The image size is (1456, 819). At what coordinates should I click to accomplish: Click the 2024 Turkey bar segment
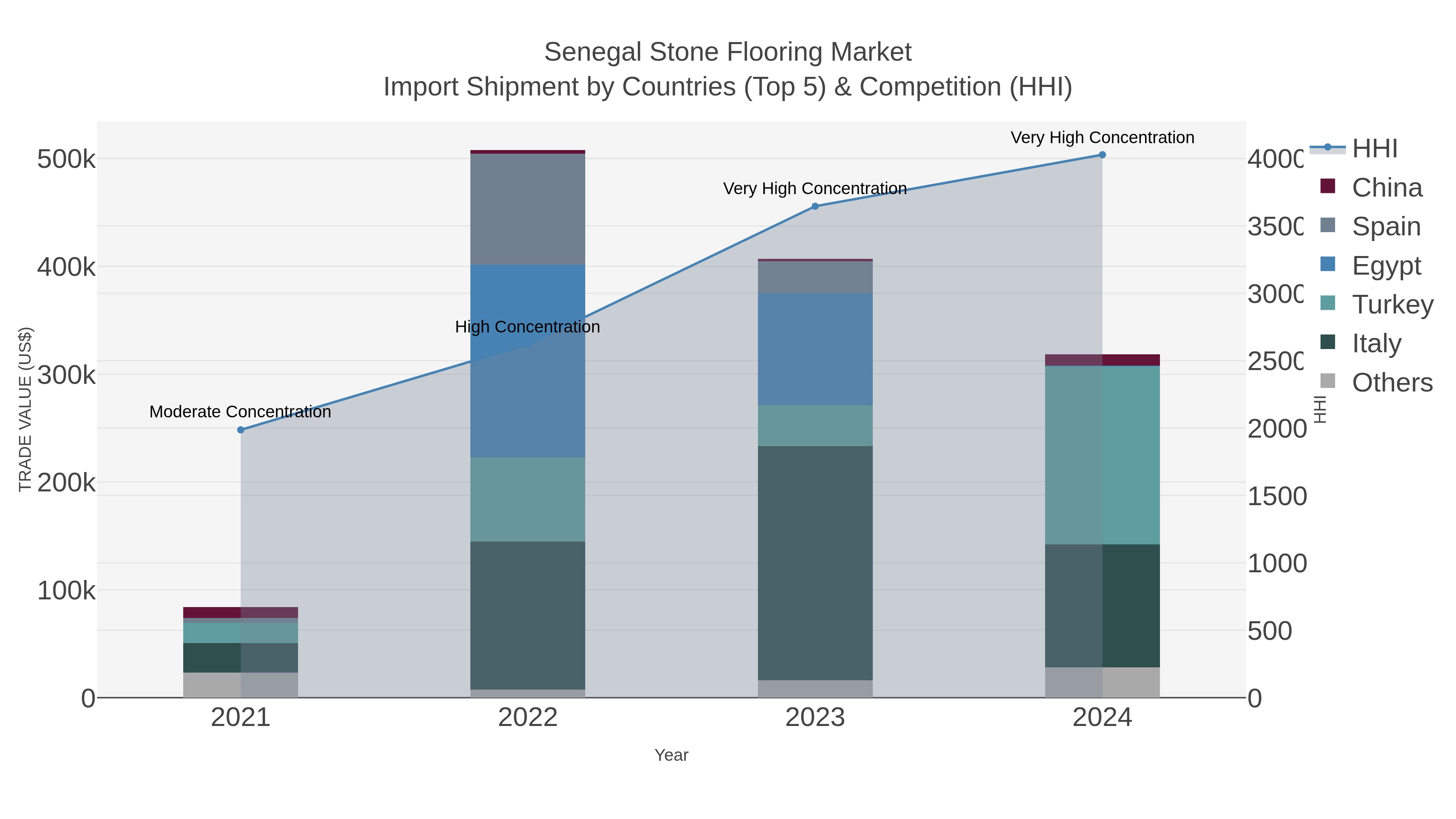point(1102,455)
